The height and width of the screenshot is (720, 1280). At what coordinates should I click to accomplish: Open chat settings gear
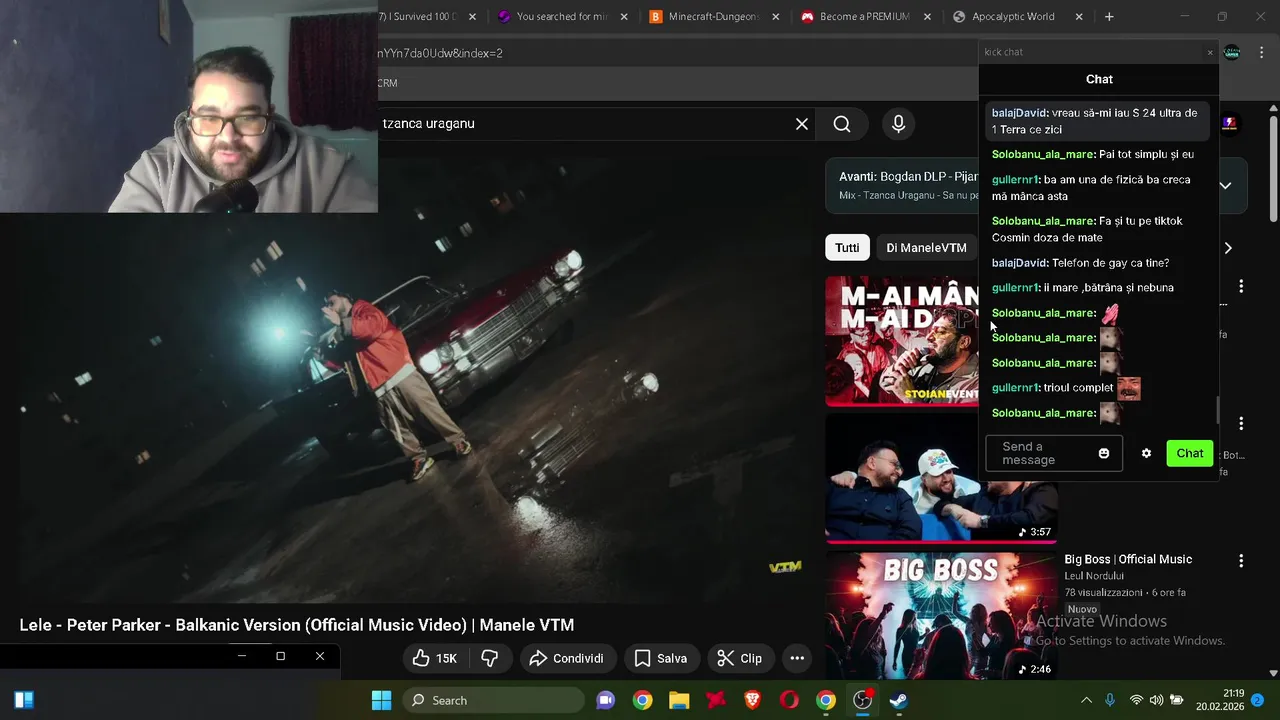(1146, 453)
